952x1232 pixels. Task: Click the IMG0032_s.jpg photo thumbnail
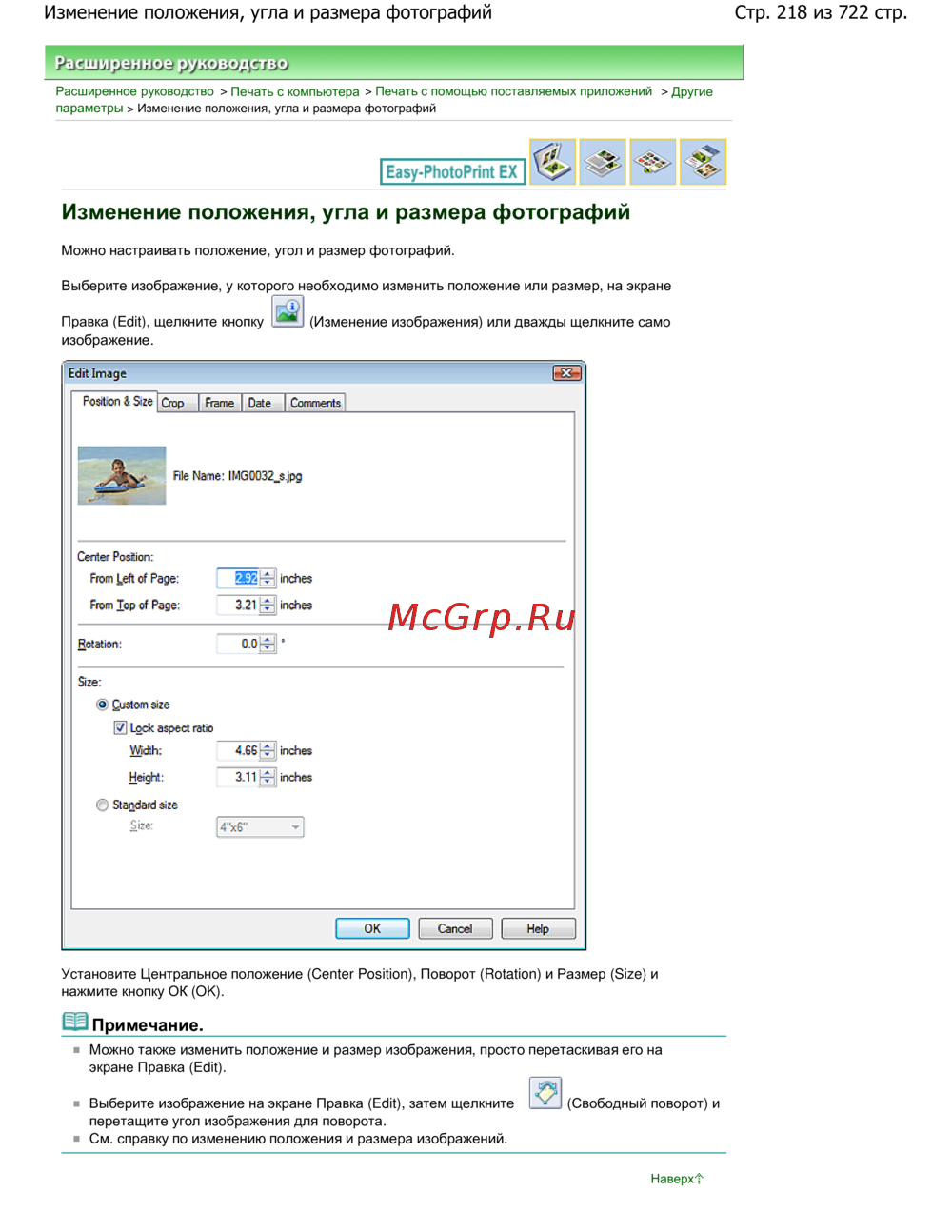click(x=122, y=475)
